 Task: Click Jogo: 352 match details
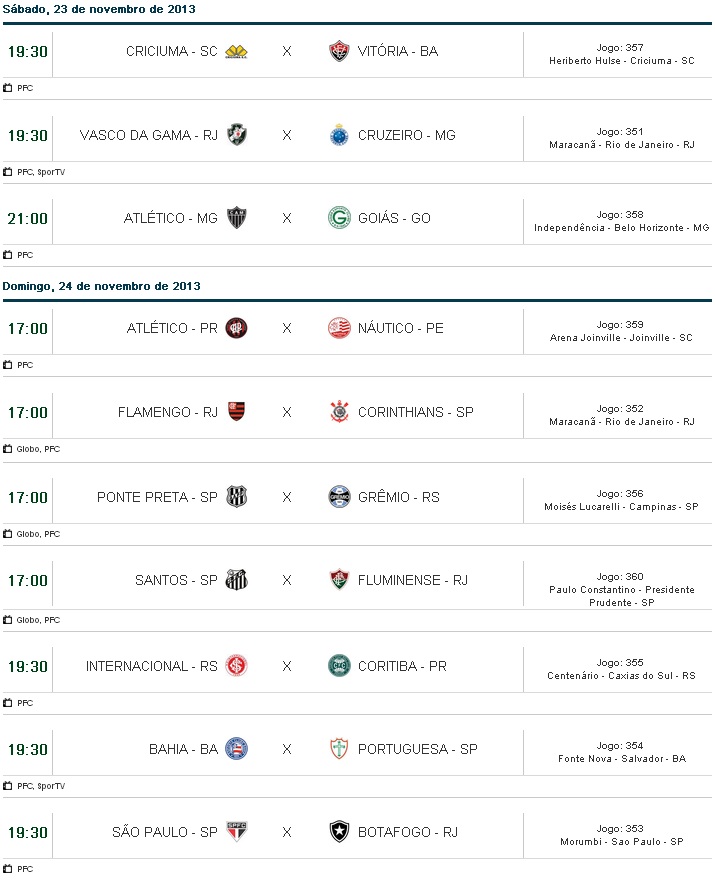[620, 409]
